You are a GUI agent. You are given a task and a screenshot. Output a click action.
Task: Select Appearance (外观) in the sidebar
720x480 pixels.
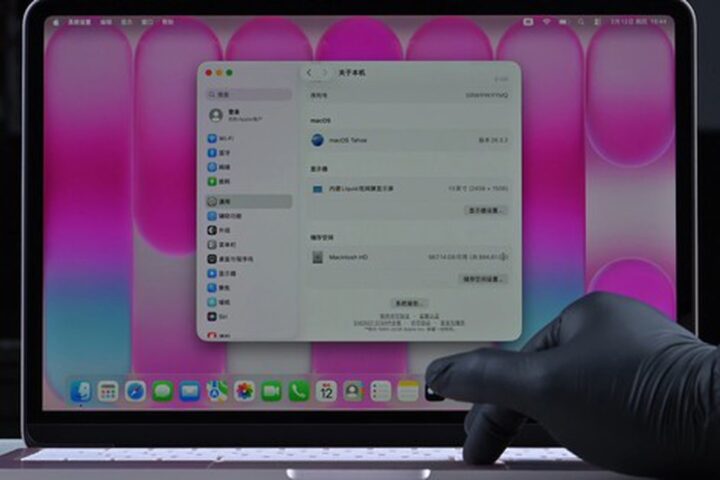click(x=248, y=230)
